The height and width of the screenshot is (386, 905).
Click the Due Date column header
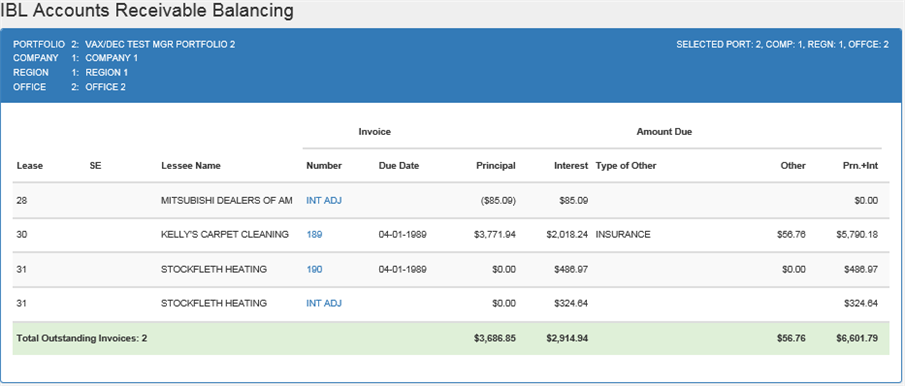pos(399,166)
